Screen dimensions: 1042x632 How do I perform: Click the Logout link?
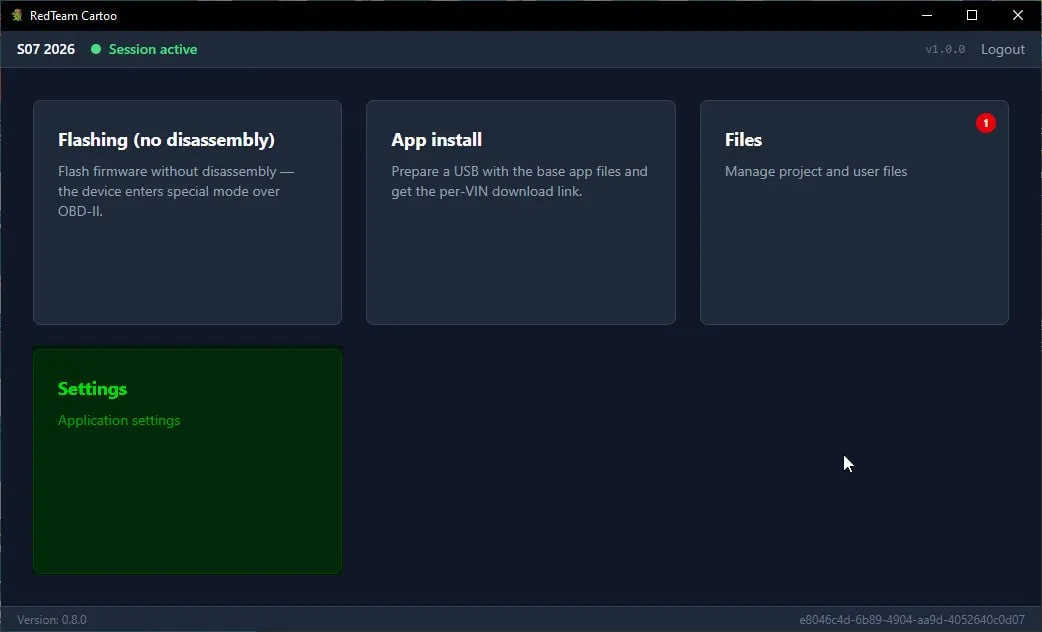[x=1003, y=49]
